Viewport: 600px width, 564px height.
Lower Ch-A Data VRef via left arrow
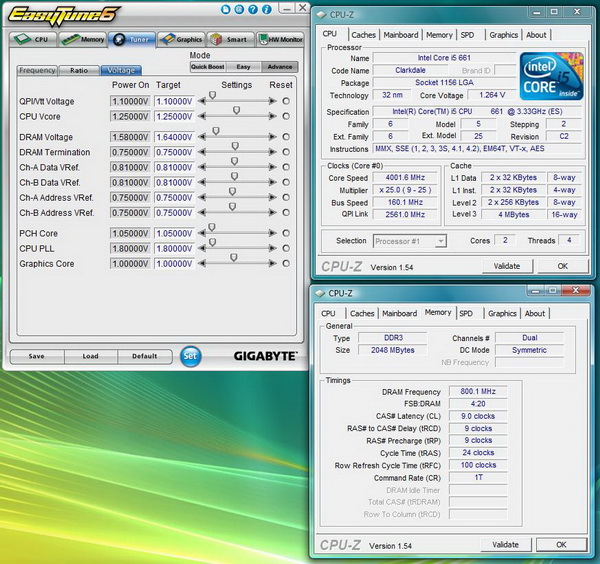pos(202,167)
